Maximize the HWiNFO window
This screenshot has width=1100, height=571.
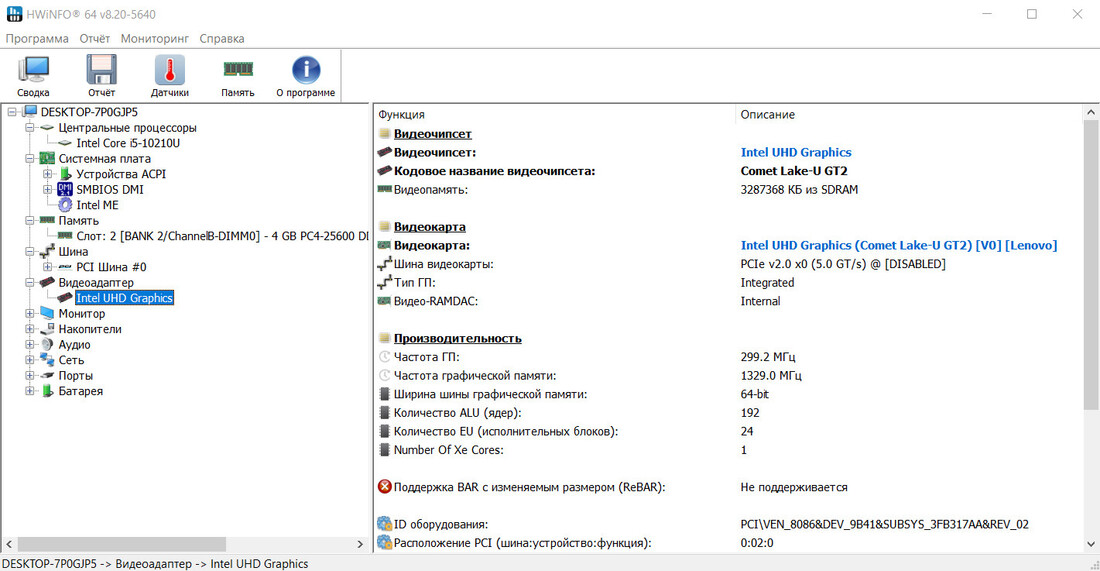coord(1031,14)
